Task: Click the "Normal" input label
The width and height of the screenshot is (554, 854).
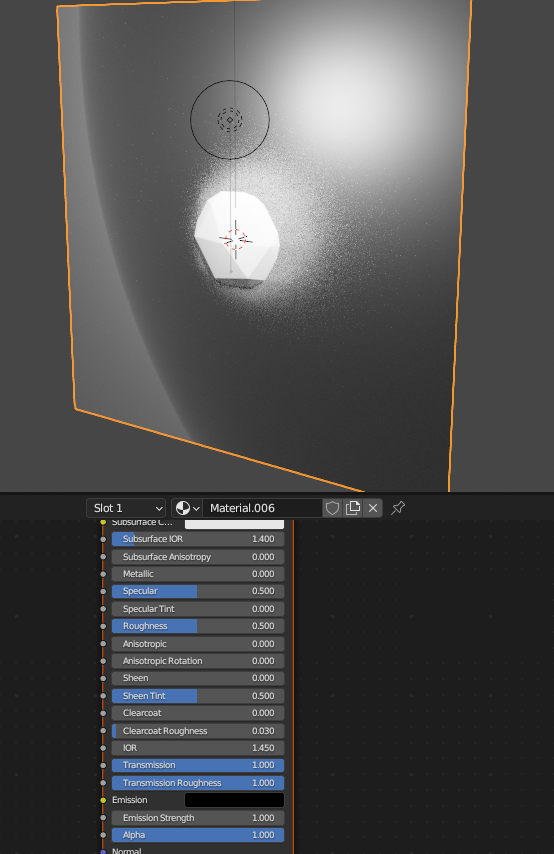Action: [x=126, y=851]
